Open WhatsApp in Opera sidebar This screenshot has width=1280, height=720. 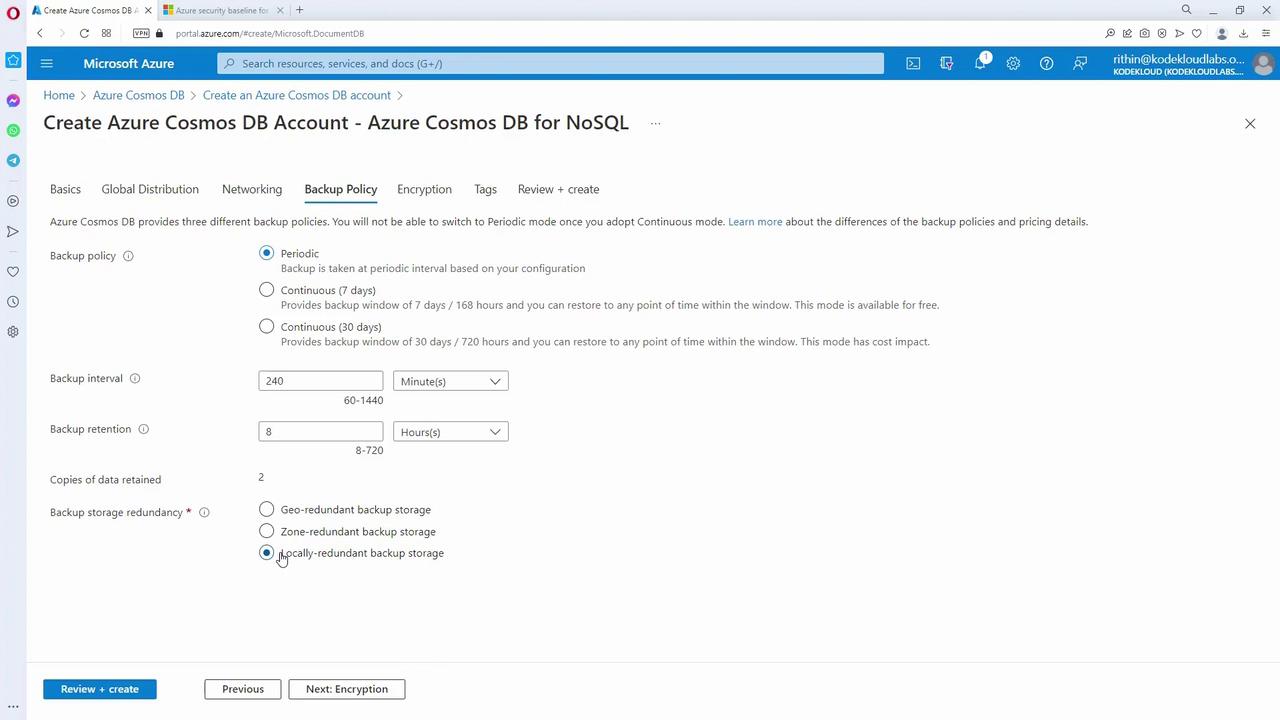pyautogui.click(x=13, y=131)
